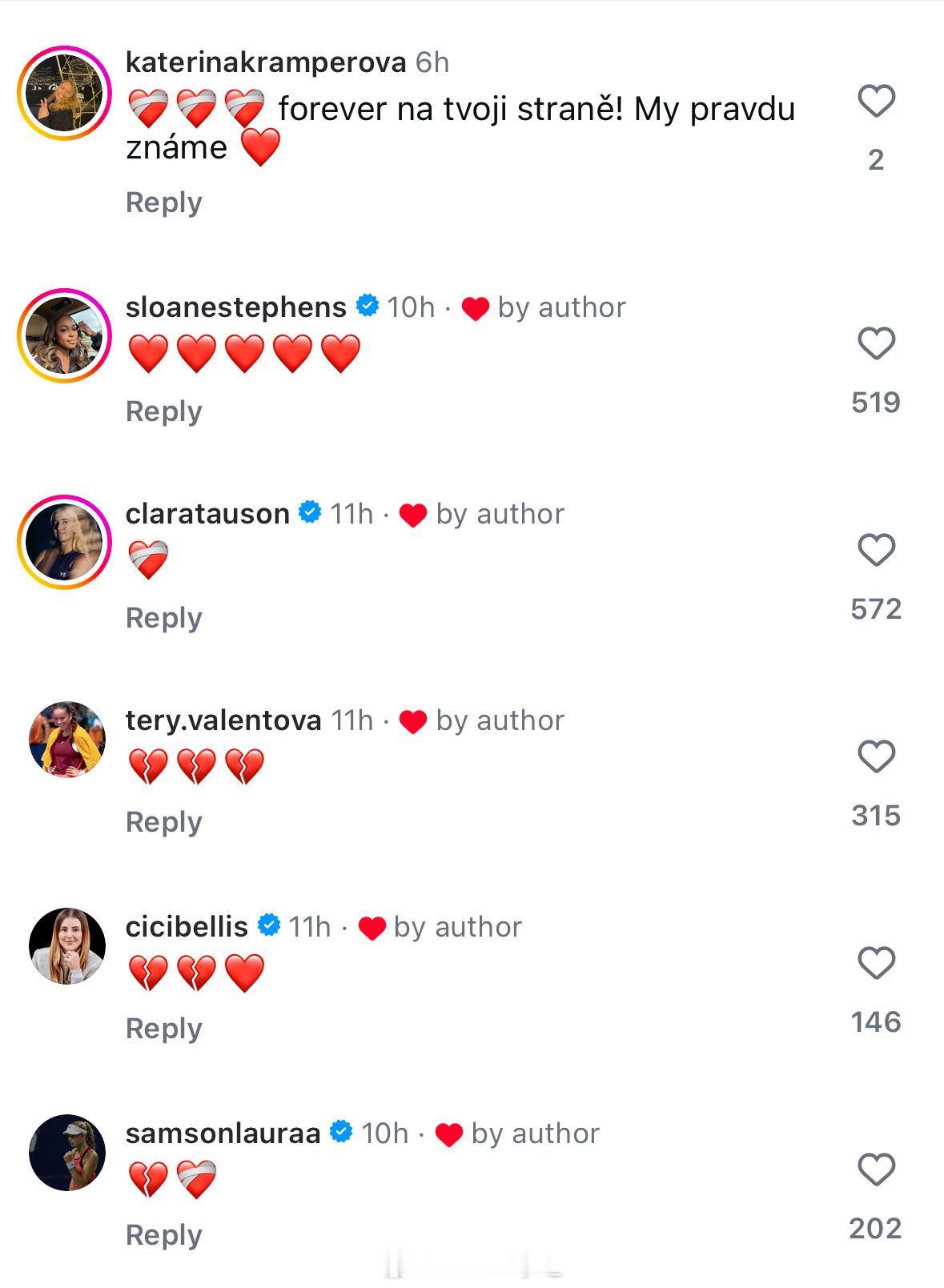944x1288 pixels.
Task: View sloanestephens' story from avatar
Action: (x=65, y=335)
